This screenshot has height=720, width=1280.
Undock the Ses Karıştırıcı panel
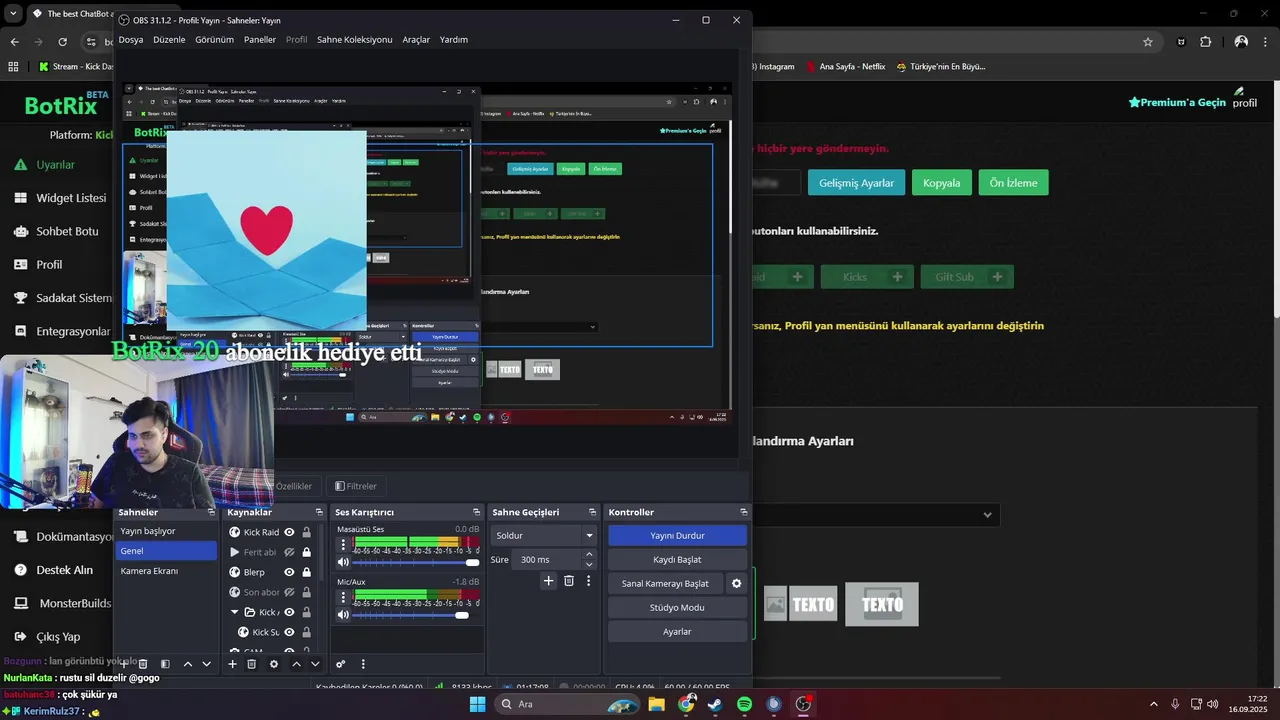477,512
